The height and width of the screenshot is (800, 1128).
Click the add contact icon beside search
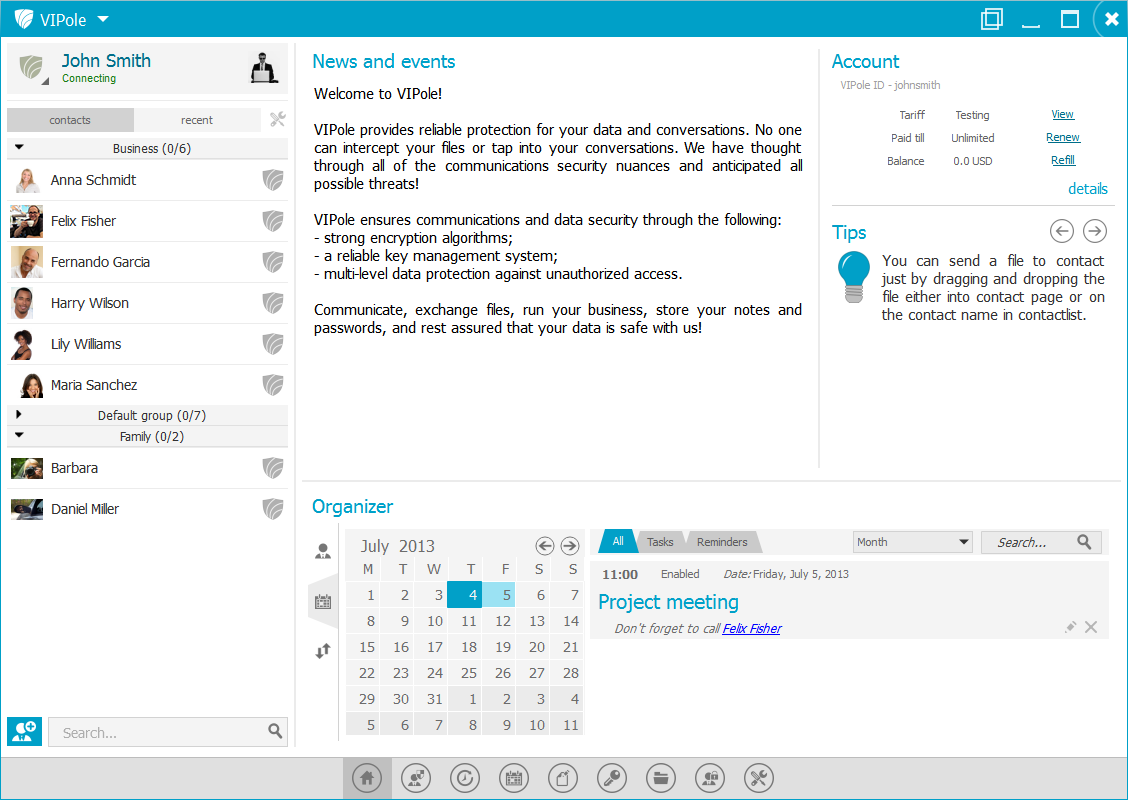click(x=24, y=731)
